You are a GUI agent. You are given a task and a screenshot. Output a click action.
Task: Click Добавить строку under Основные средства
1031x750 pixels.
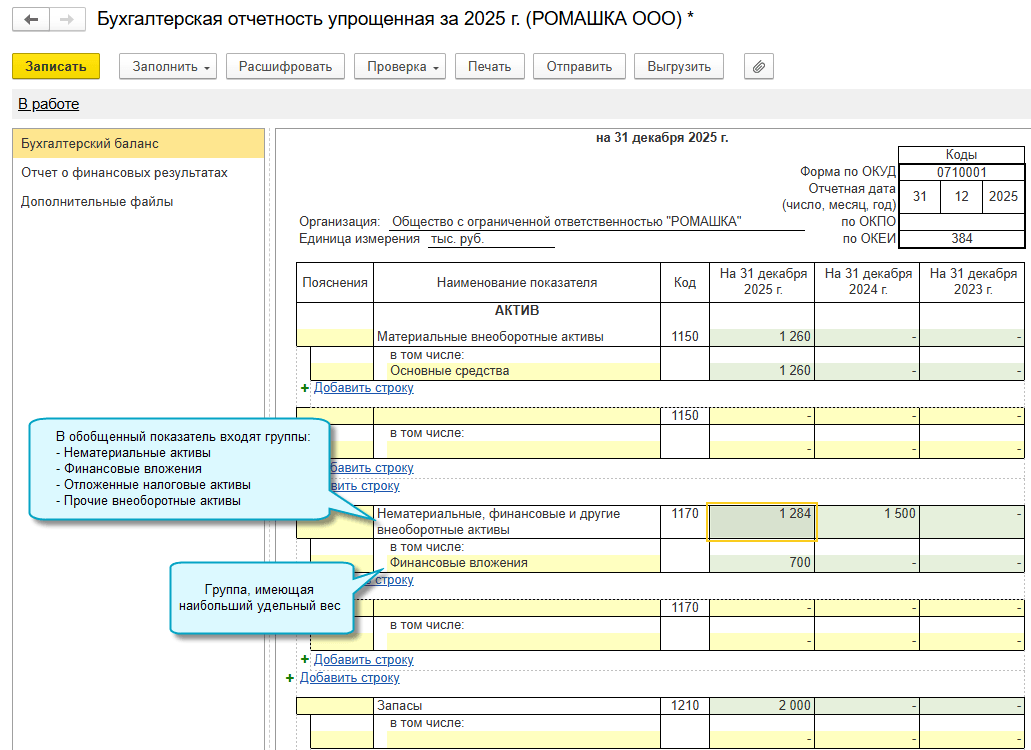(x=364, y=388)
